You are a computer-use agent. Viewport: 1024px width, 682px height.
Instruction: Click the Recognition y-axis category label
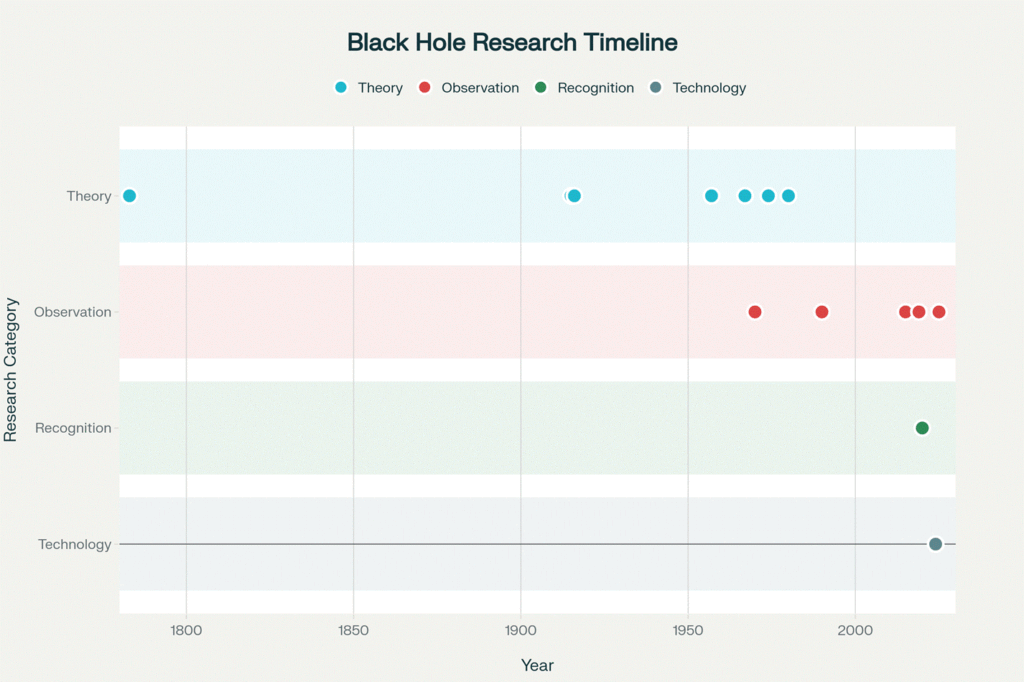click(73, 428)
